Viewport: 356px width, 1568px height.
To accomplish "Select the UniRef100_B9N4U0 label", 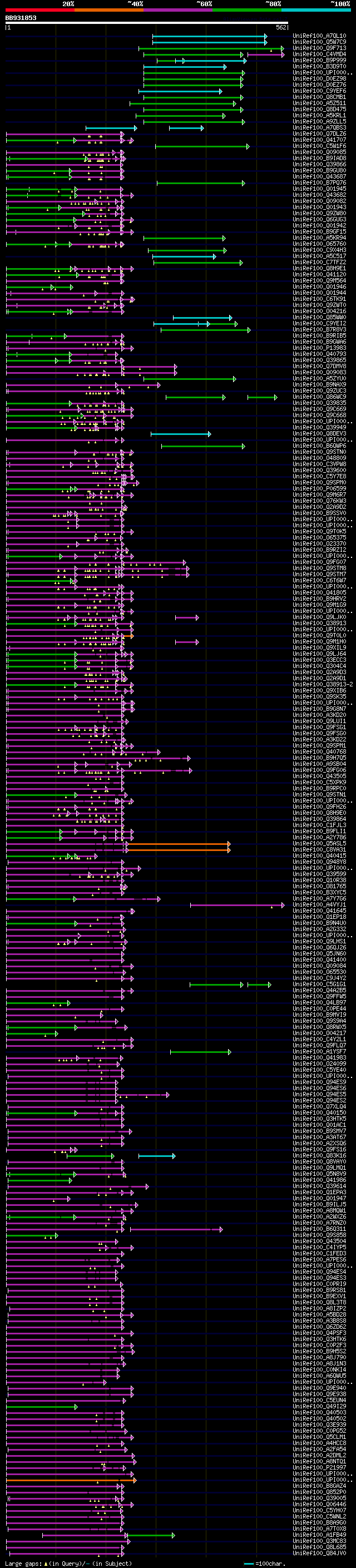I will pos(319,923).
